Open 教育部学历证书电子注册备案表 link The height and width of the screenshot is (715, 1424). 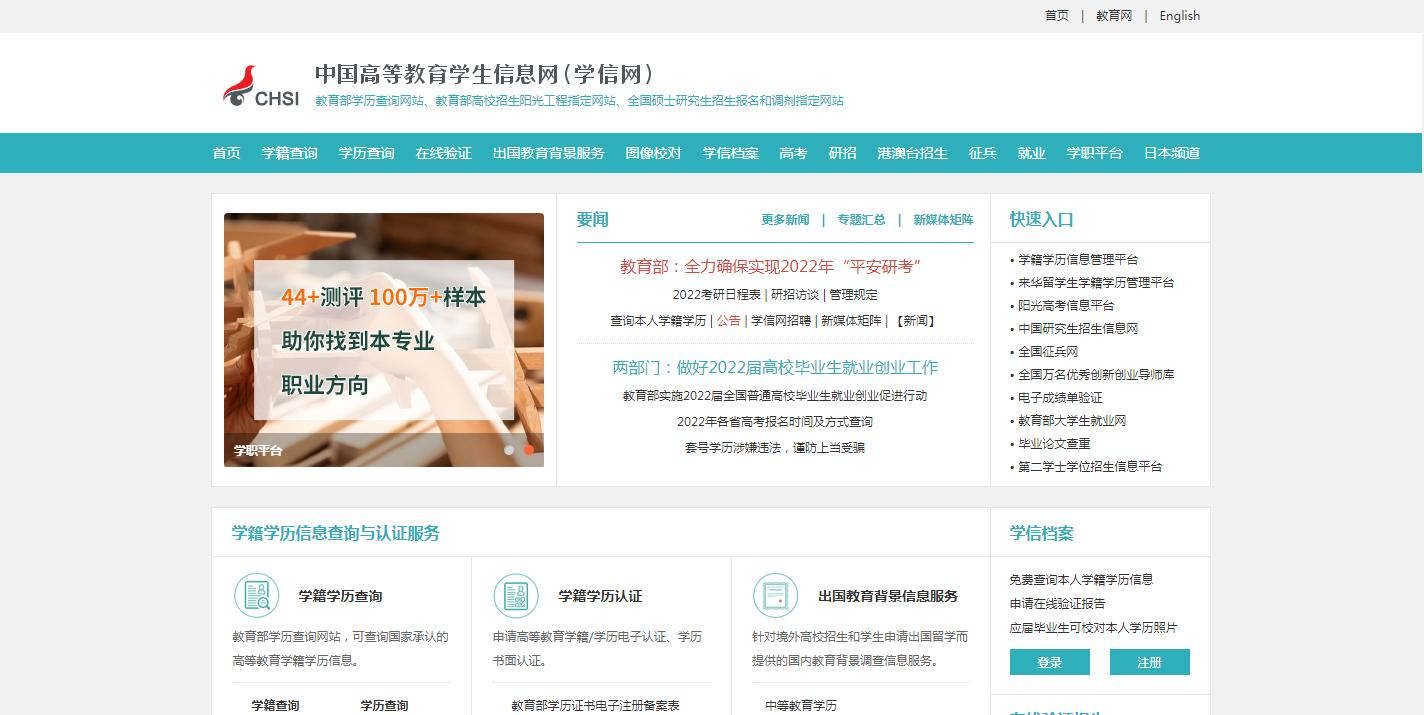click(x=595, y=705)
